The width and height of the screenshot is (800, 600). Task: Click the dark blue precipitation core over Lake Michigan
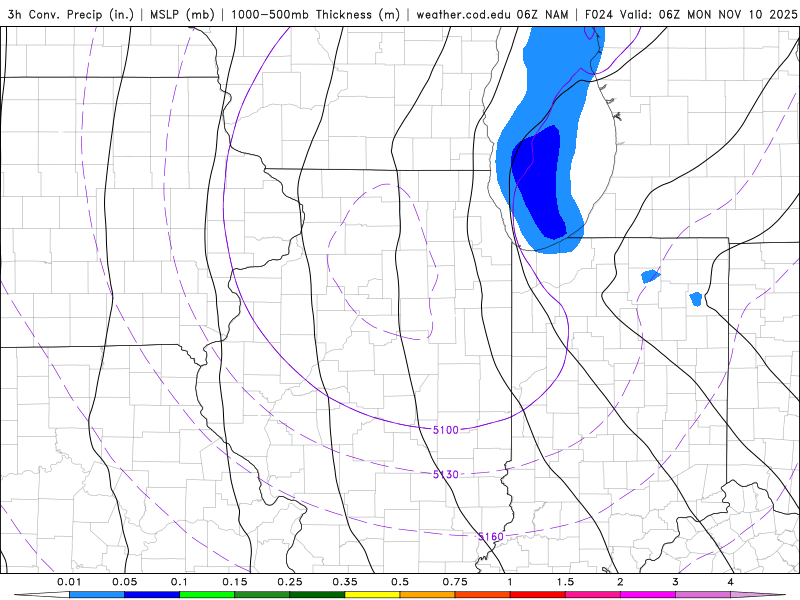point(540,181)
